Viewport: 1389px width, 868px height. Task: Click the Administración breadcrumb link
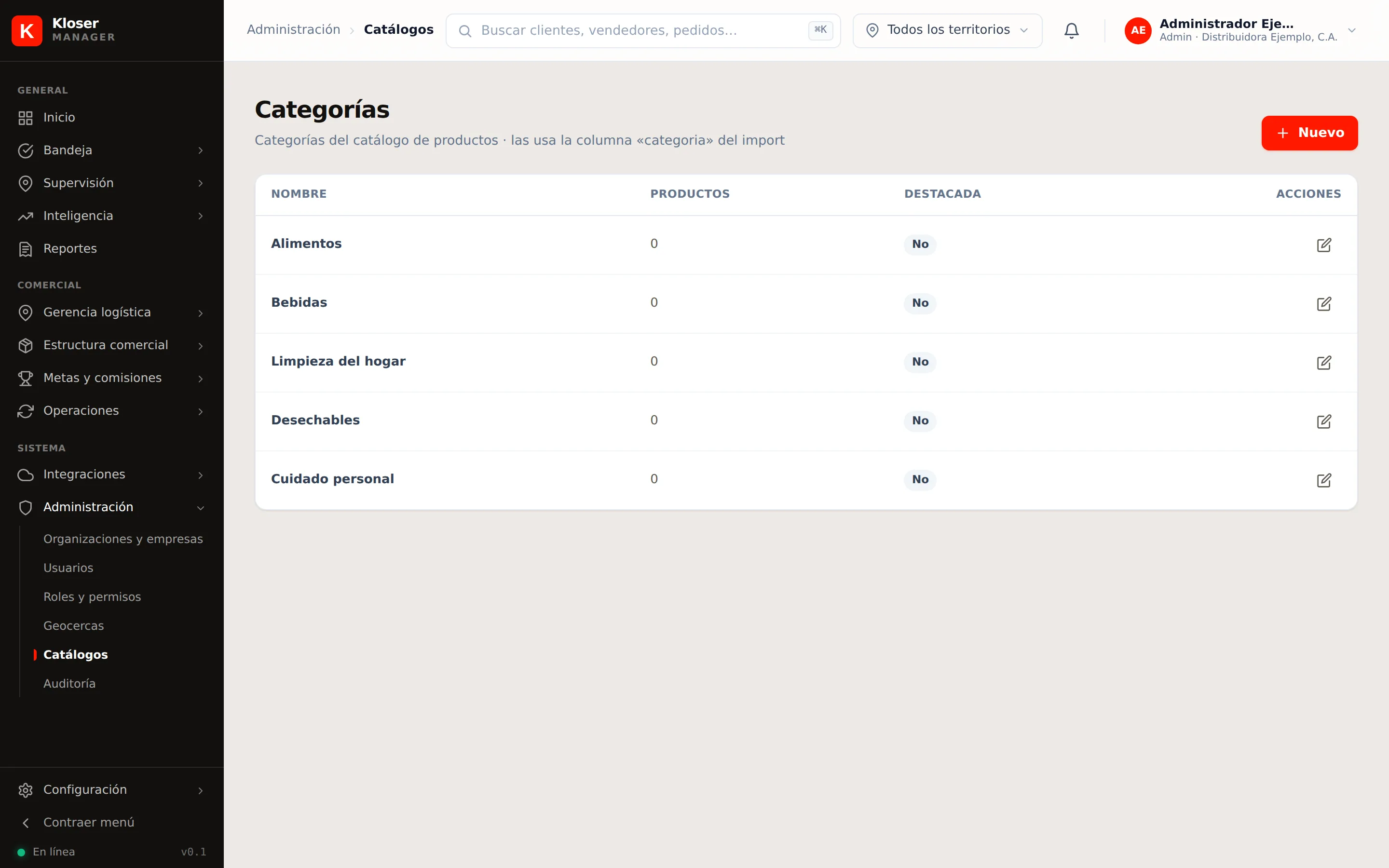[x=293, y=30]
